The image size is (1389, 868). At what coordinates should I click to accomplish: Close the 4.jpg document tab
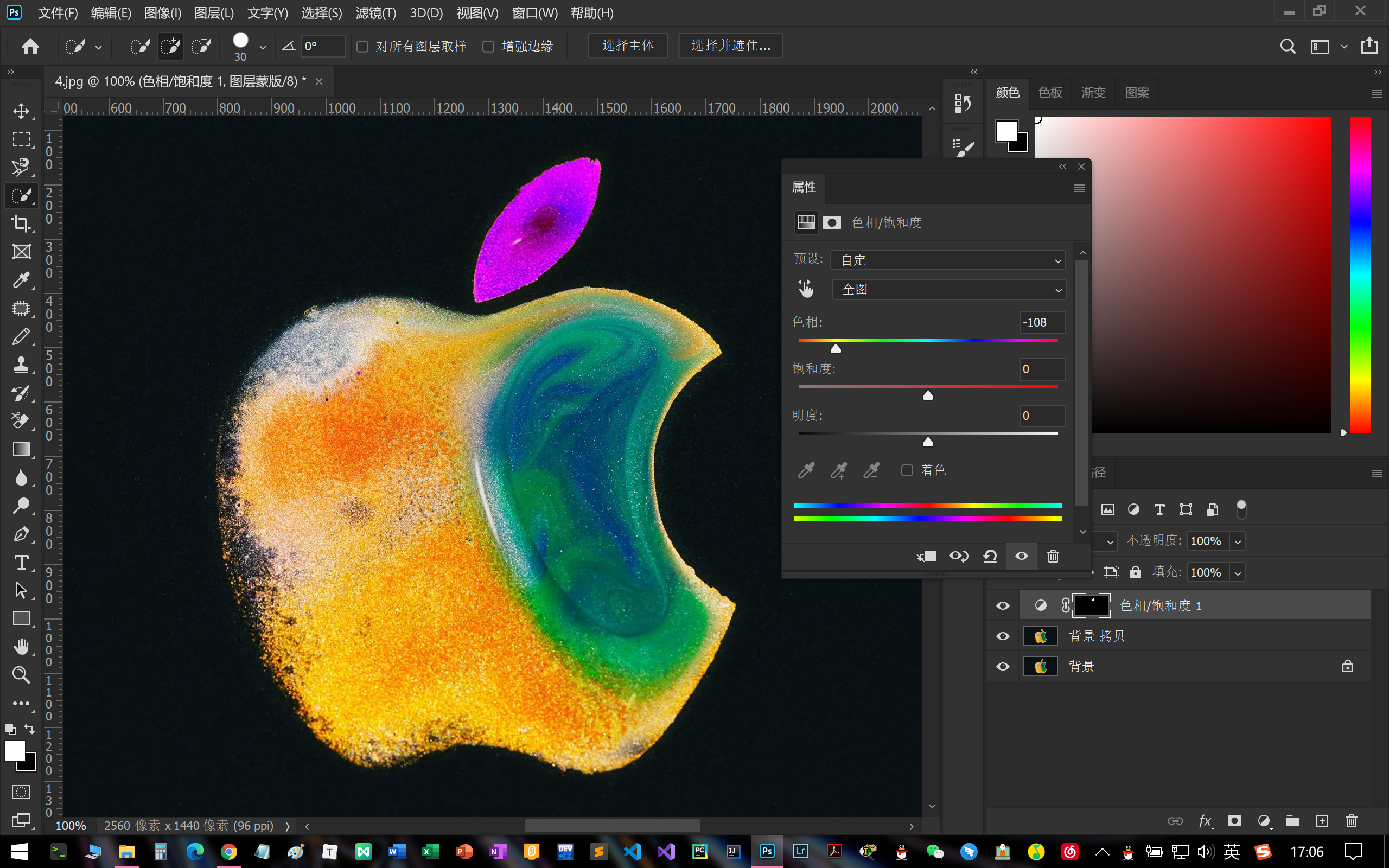319,81
